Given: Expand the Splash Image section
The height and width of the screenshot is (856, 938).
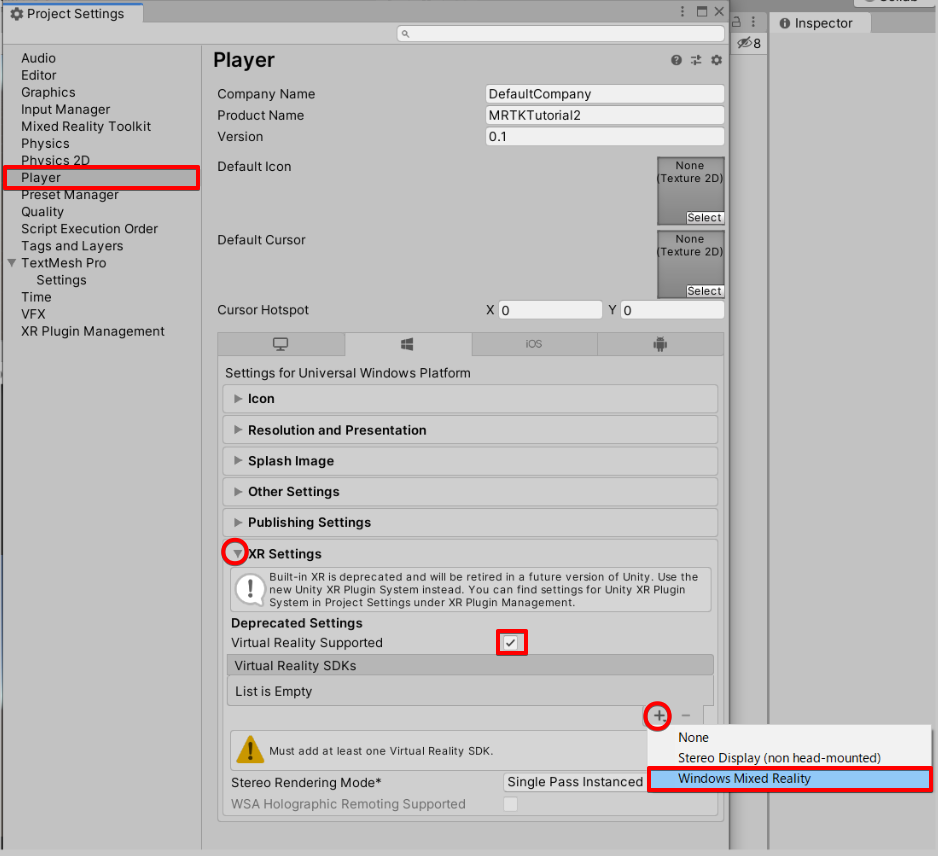Looking at the screenshot, I should click(470, 461).
